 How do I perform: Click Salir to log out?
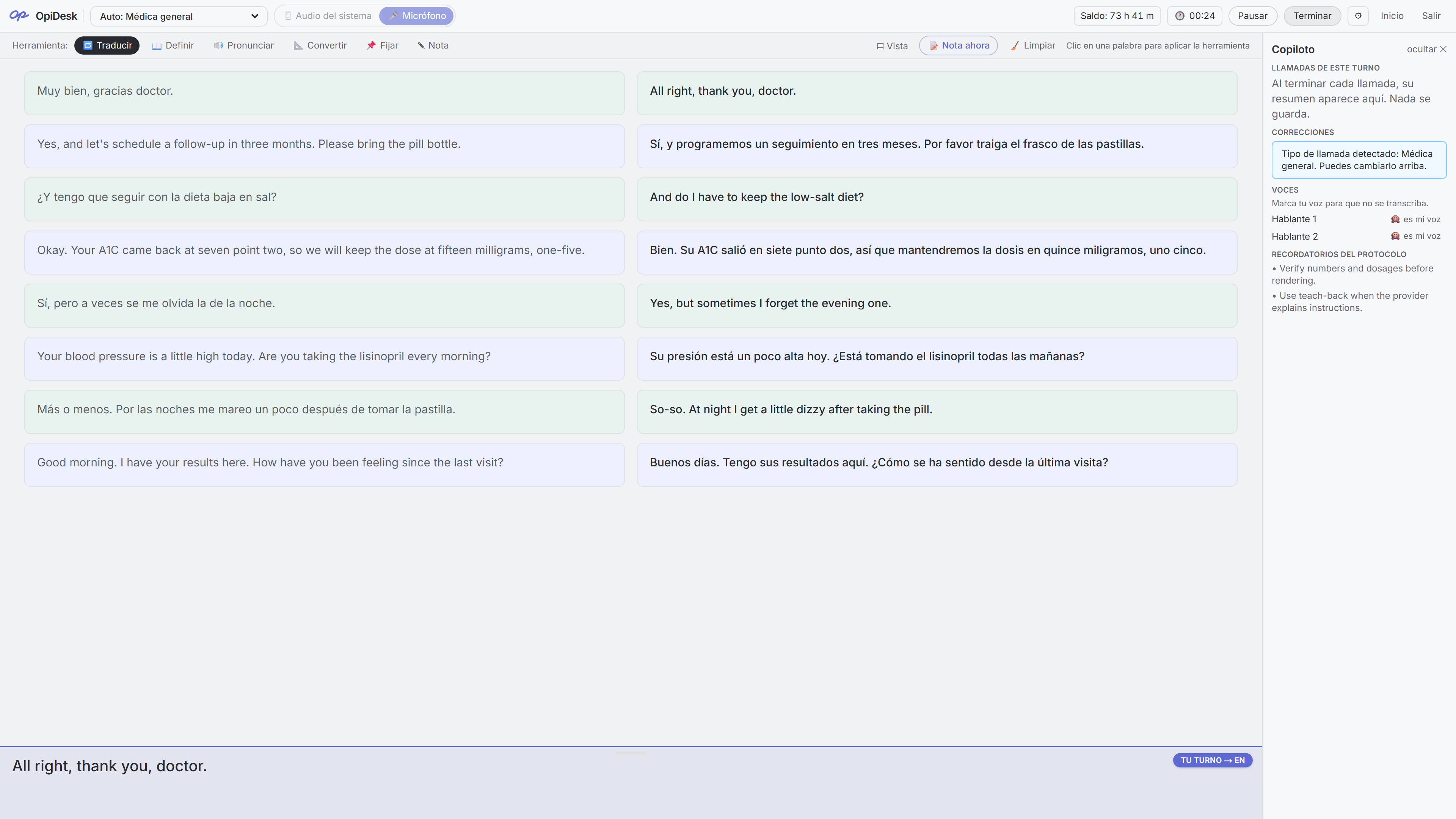(1431, 16)
